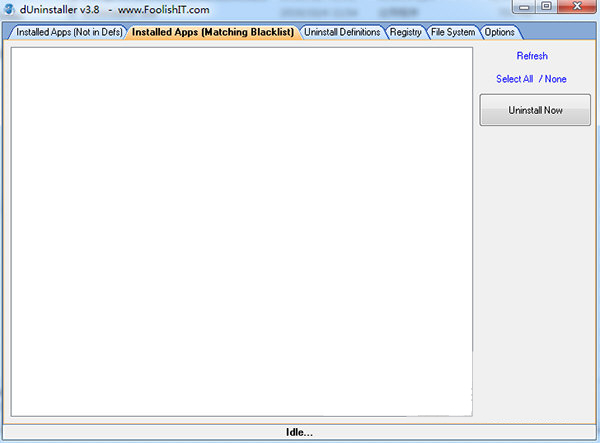This screenshot has width=600, height=443.
Task: Click the Idle status bar
Action: 299,432
